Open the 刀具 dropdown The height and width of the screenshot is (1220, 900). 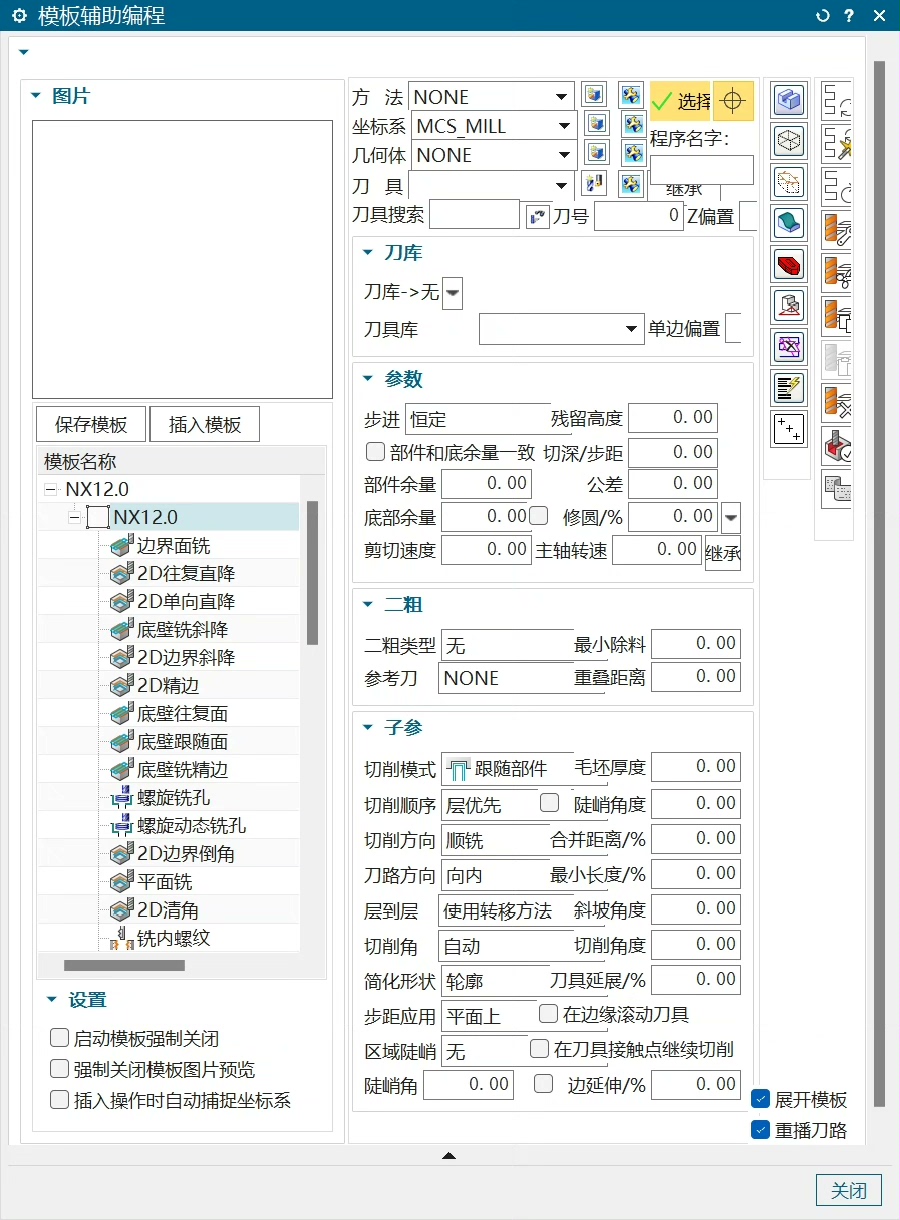click(491, 184)
